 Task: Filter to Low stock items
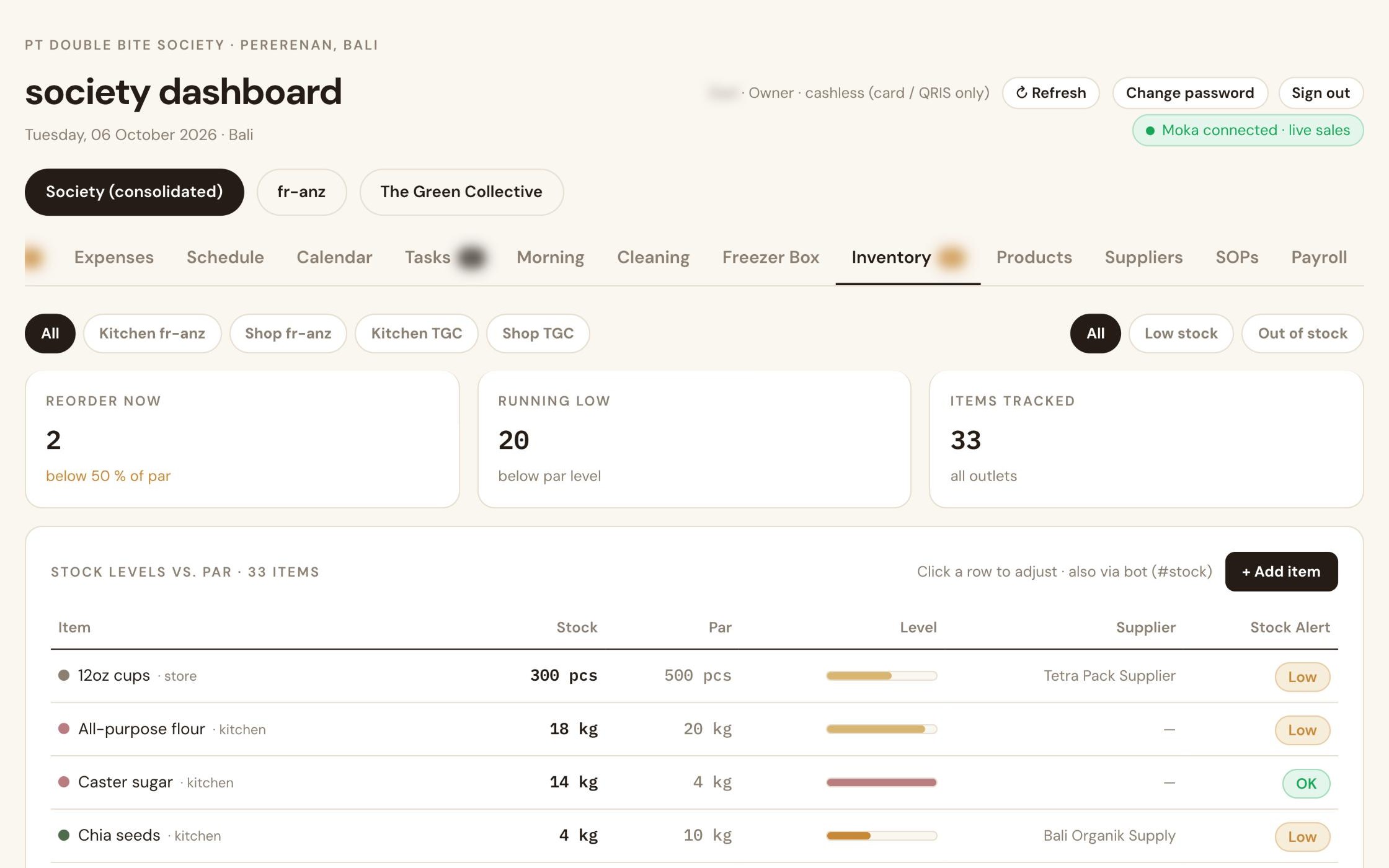[x=1181, y=334]
